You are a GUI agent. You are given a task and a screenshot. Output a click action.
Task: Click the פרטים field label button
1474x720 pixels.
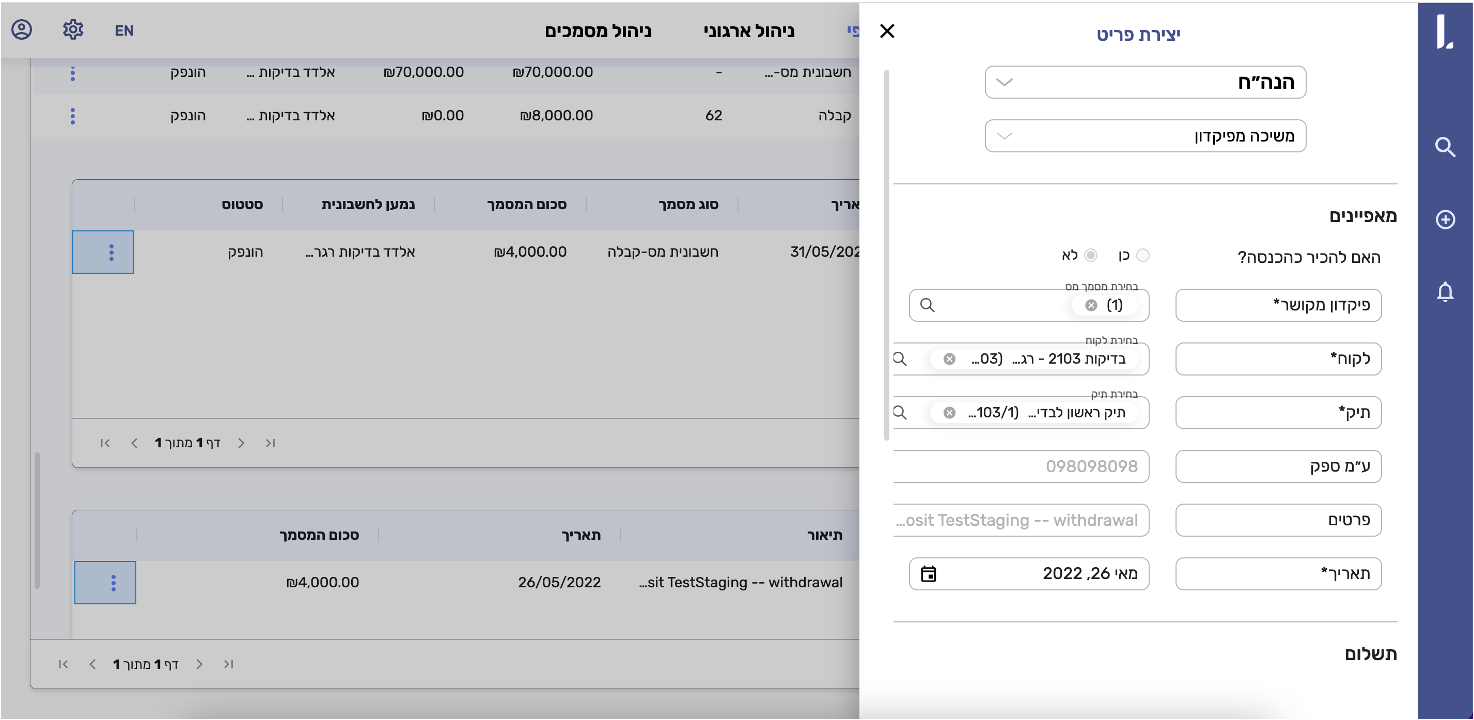1278,520
